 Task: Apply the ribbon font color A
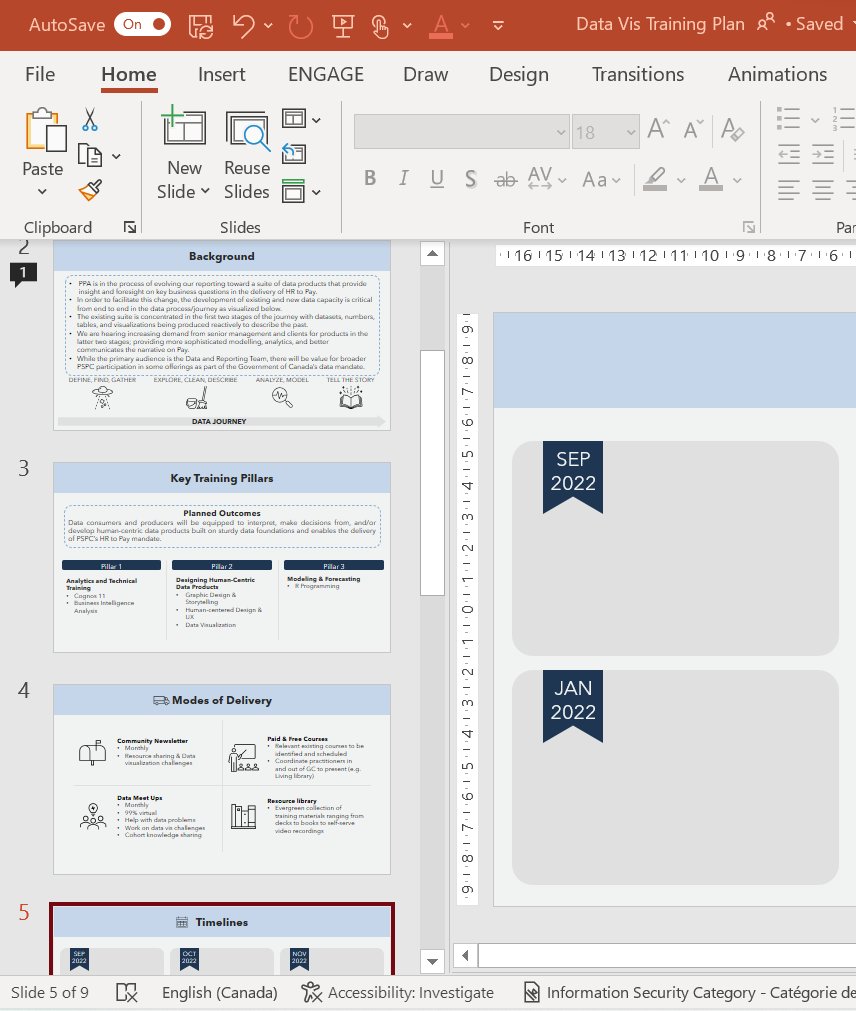tap(711, 179)
